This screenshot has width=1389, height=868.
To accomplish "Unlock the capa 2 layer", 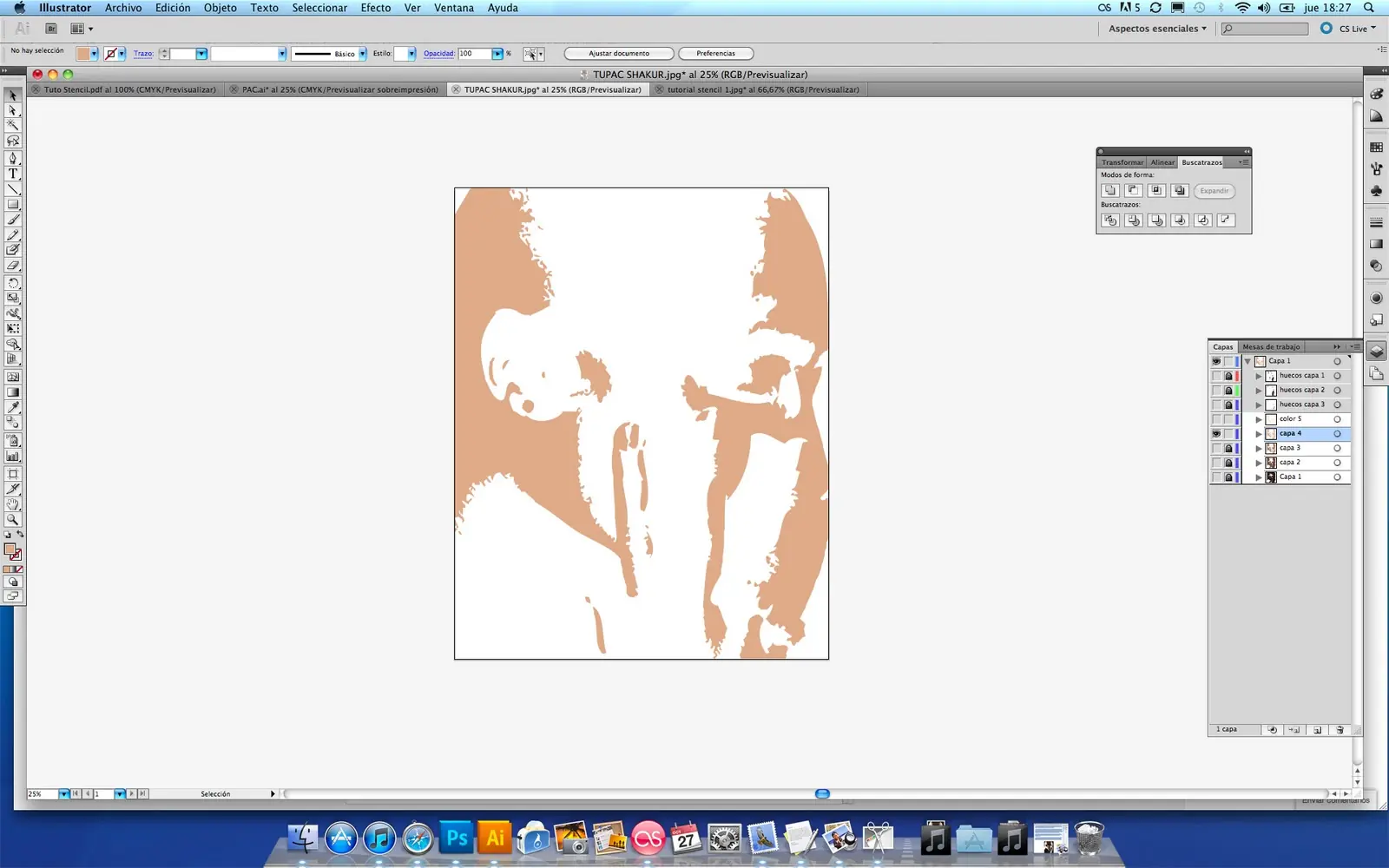I will pos(1228,463).
